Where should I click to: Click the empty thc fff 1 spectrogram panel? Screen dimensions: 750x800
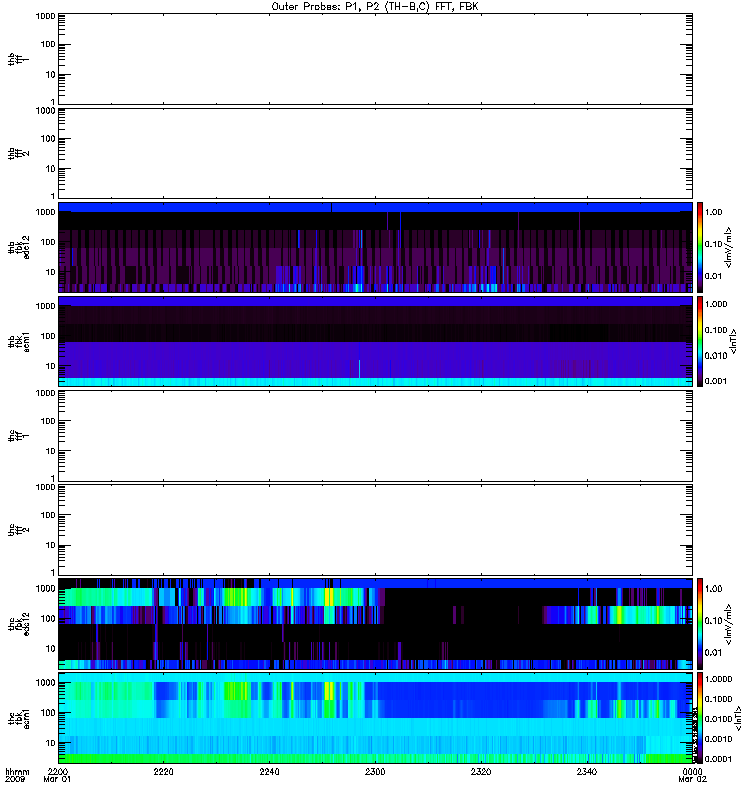click(375, 436)
